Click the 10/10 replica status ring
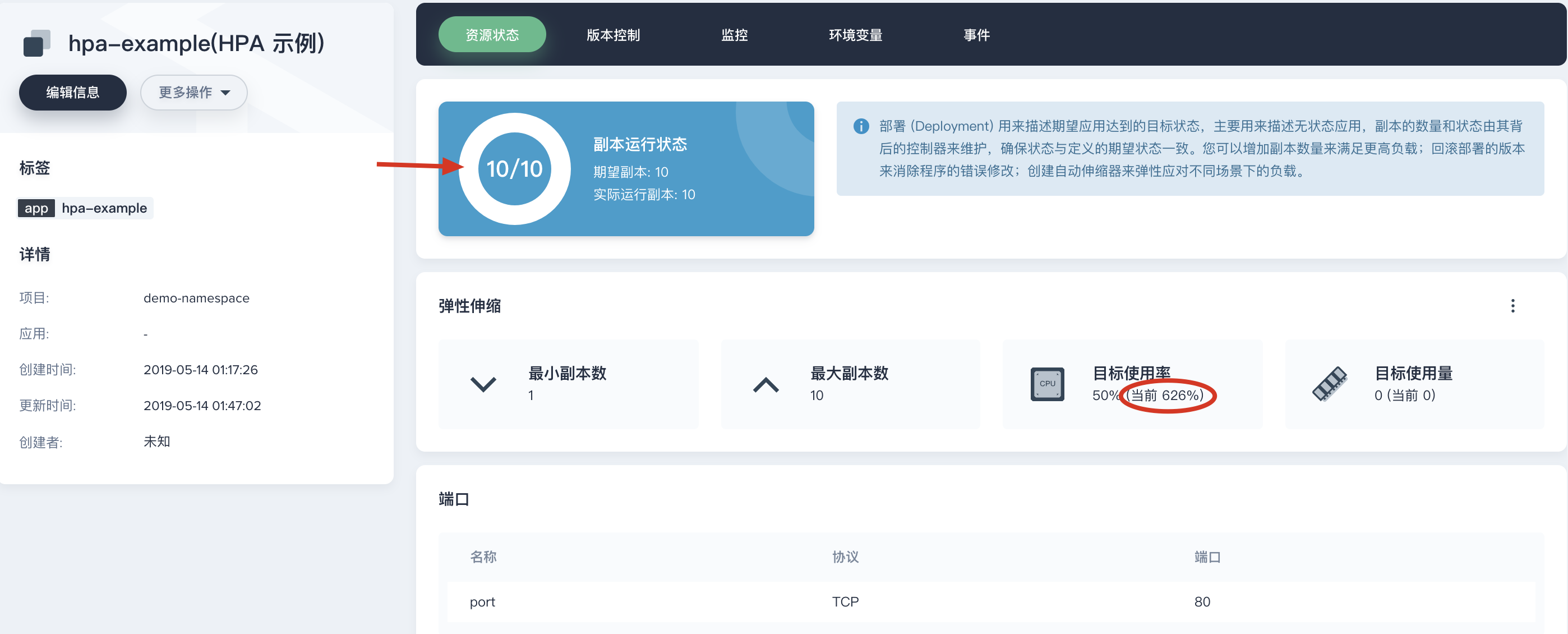The image size is (1568, 634). (514, 169)
